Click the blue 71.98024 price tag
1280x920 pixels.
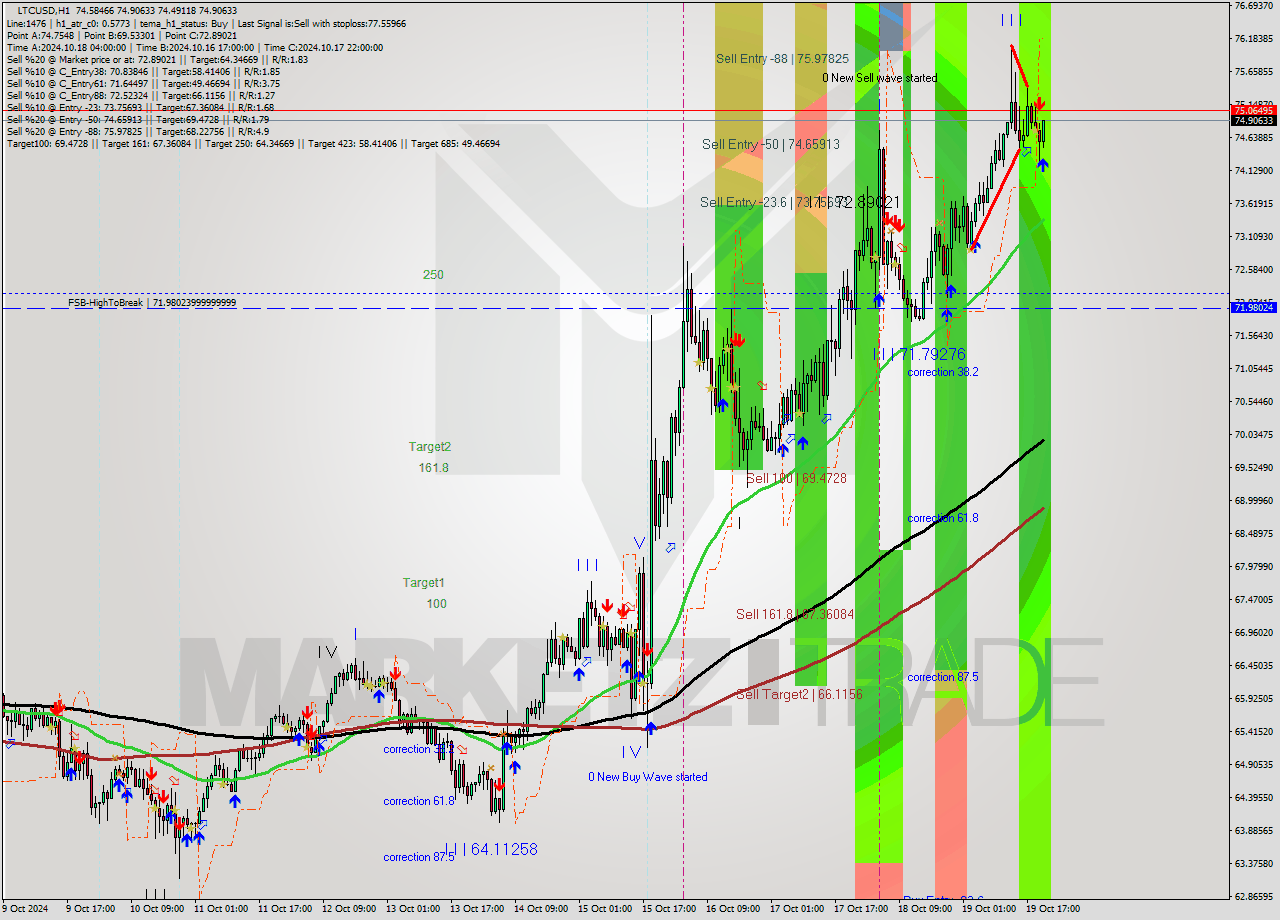click(1253, 308)
